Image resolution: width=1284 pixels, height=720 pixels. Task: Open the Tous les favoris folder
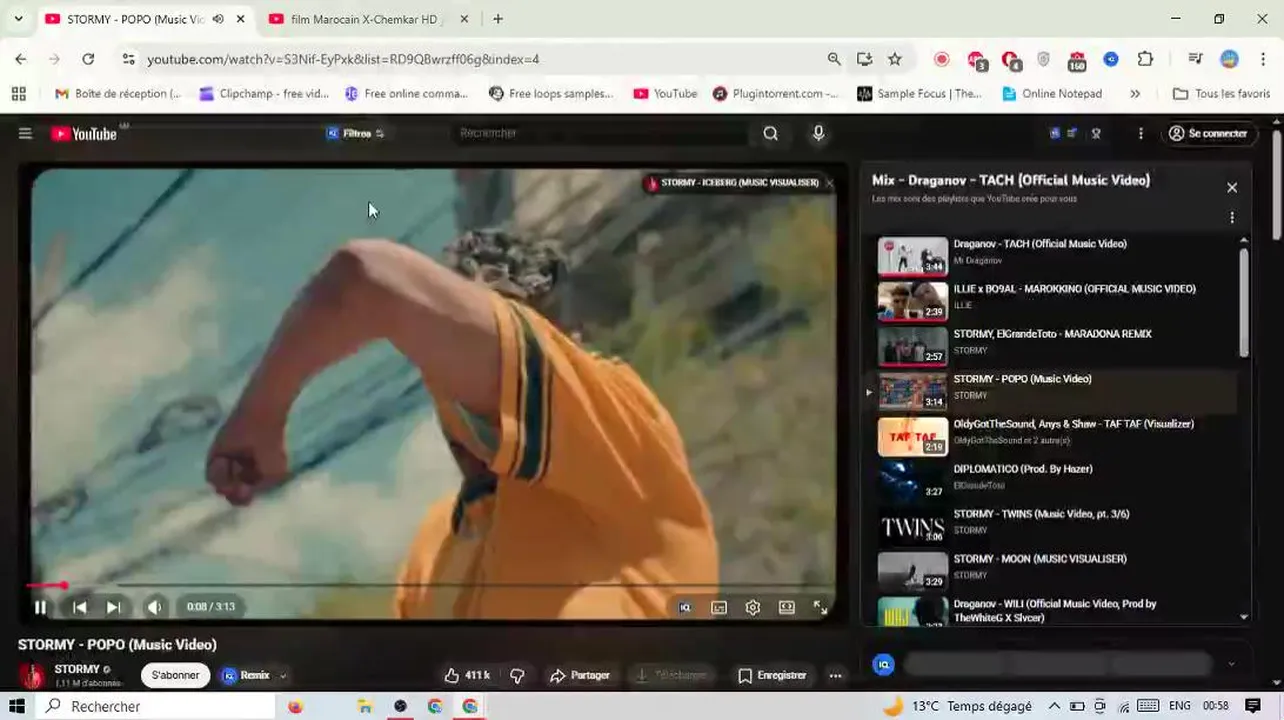(x=1221, y=93)
